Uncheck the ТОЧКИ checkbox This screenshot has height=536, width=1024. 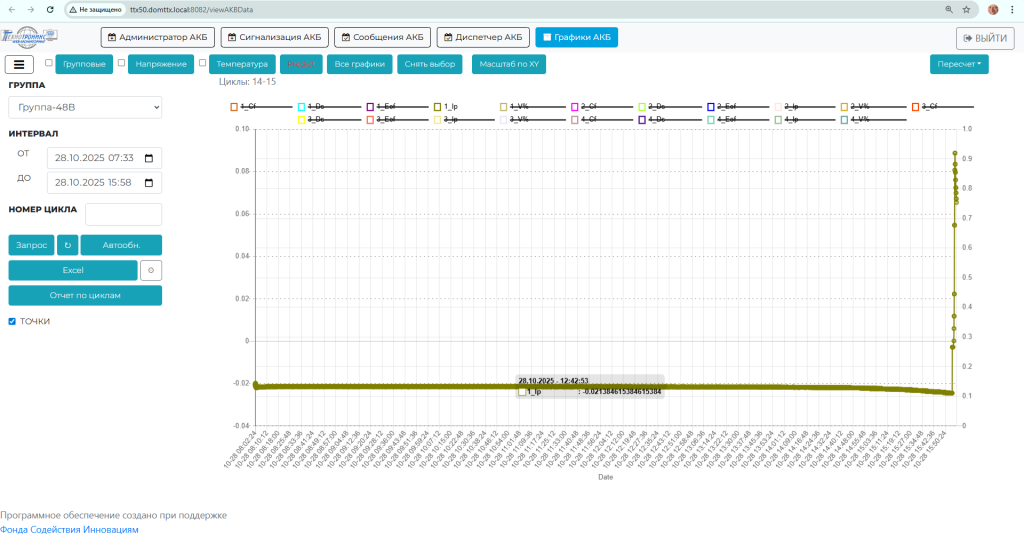click(x=12, y=321)
